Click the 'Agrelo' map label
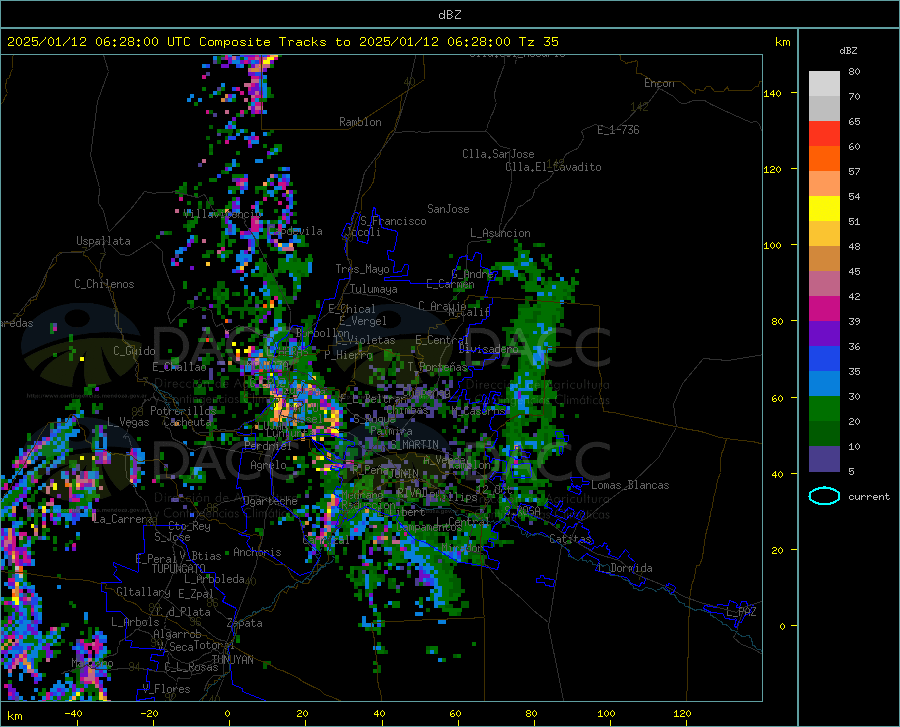This screenshot has width=900, height=727. [x=268, y=465]
